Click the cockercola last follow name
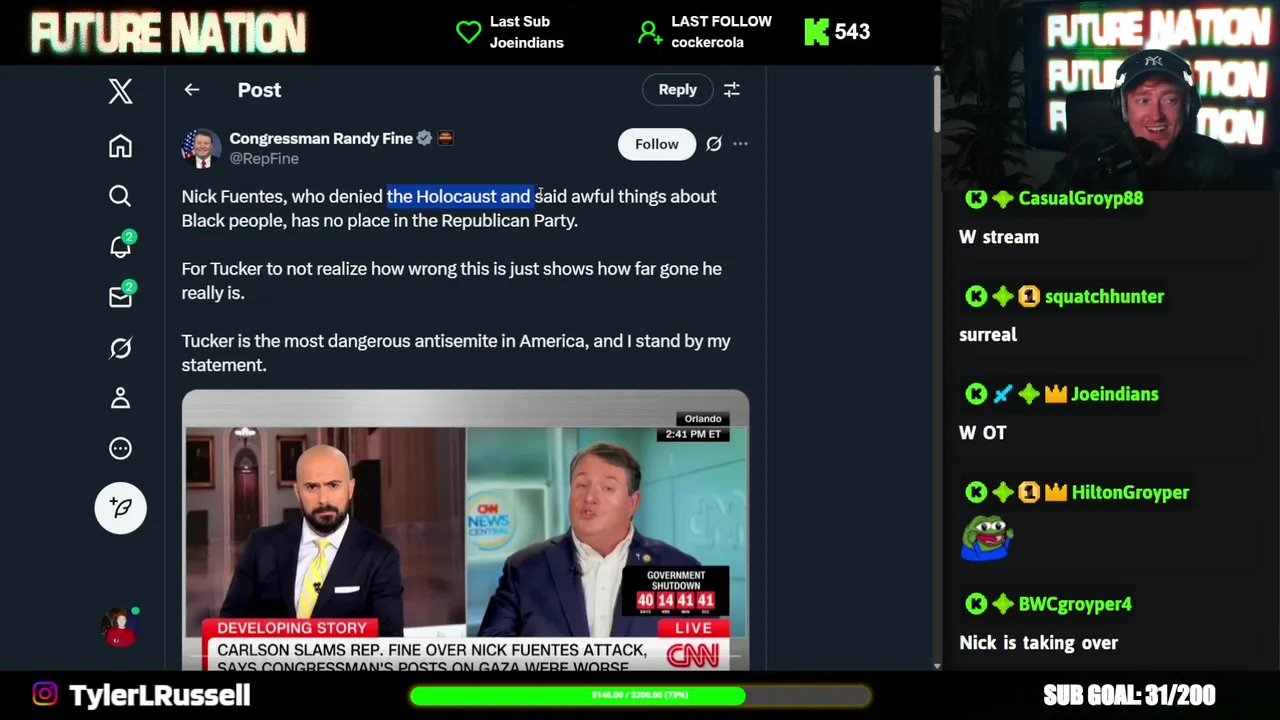This screenshot has height=720, width=1280. [707, 43]
